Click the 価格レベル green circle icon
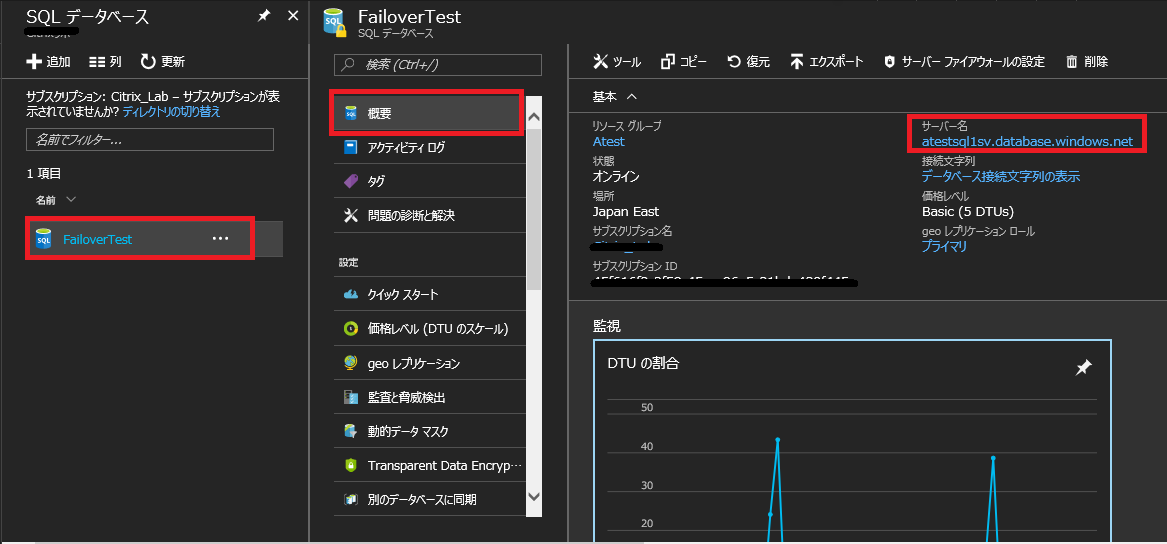1167x544 pixels. (x=351, y=328)
